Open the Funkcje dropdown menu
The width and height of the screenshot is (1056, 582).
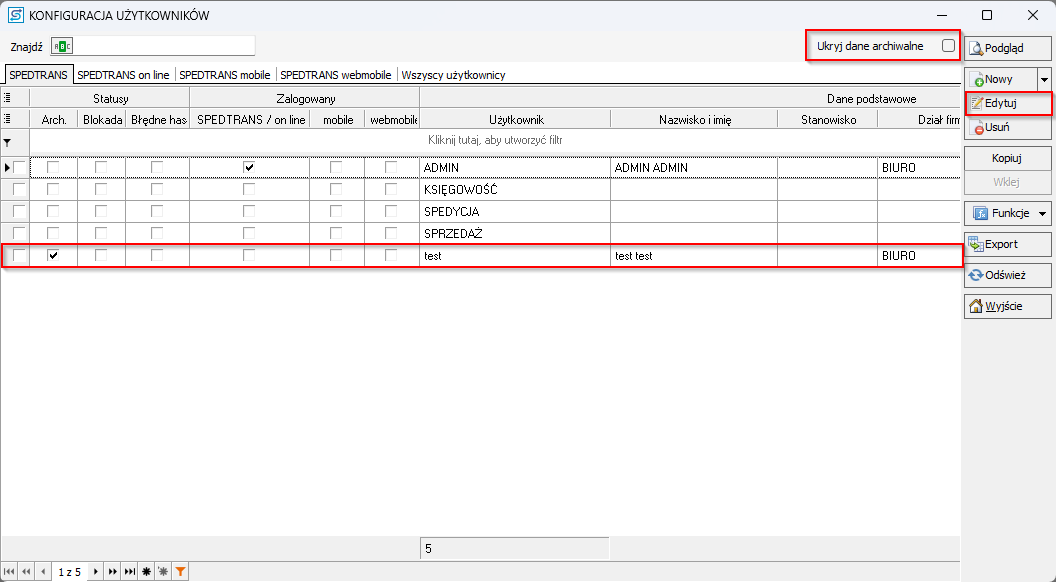point(1007,213)
